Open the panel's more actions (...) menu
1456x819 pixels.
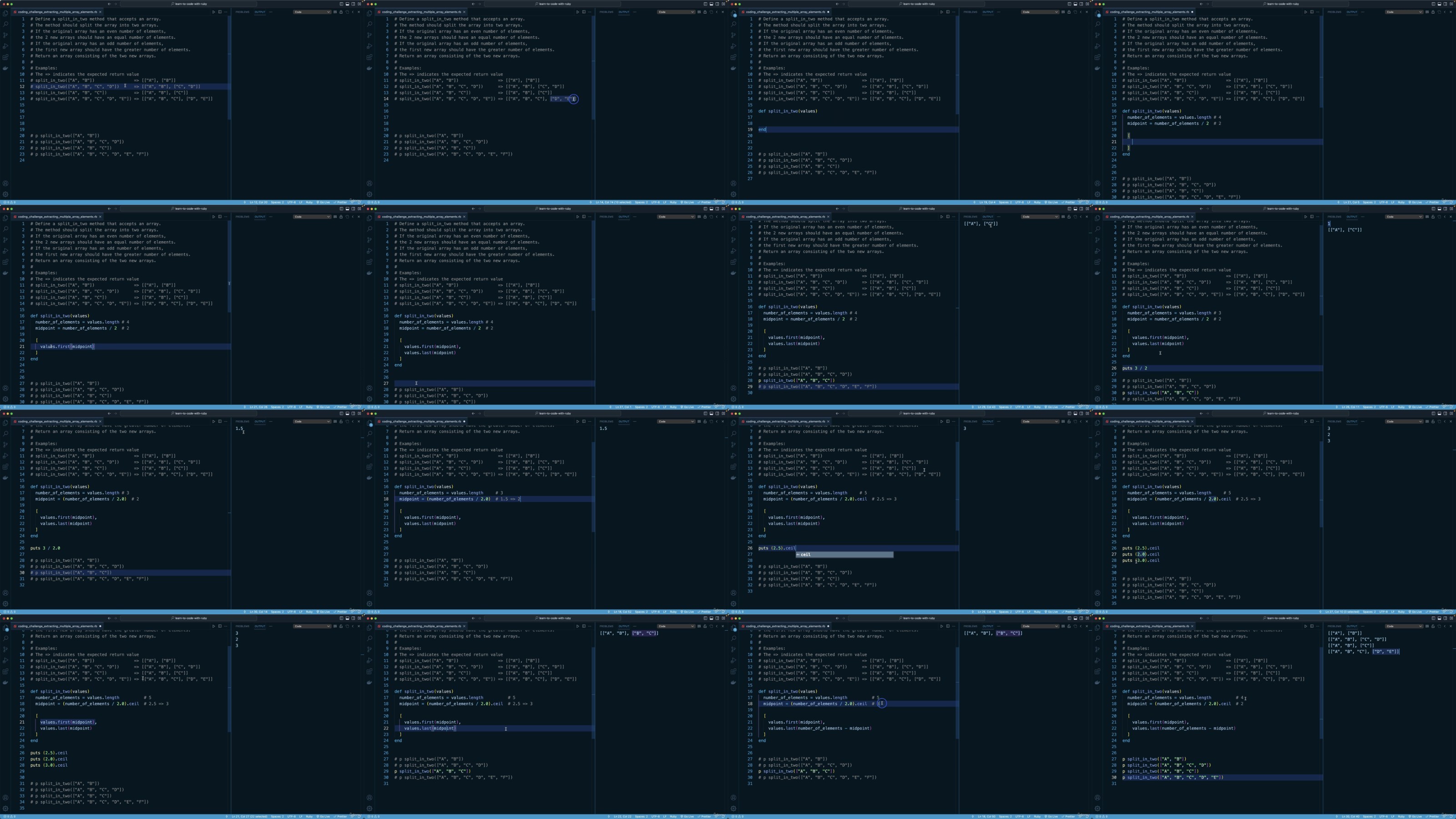pyautogui.click(x=271, y=12)
